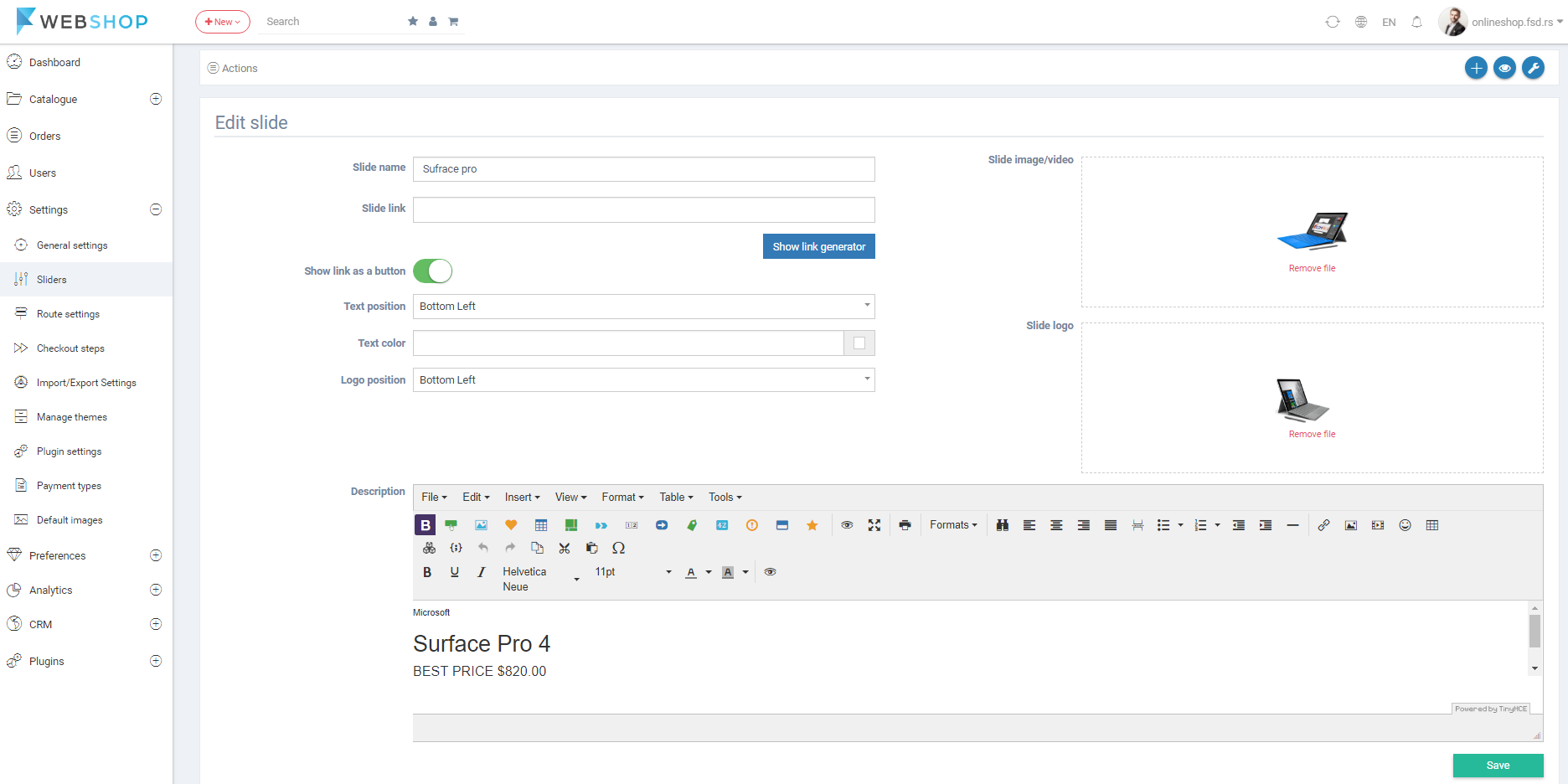
Task: Increase indent in the editor
Action: (x=1266, y=525)
